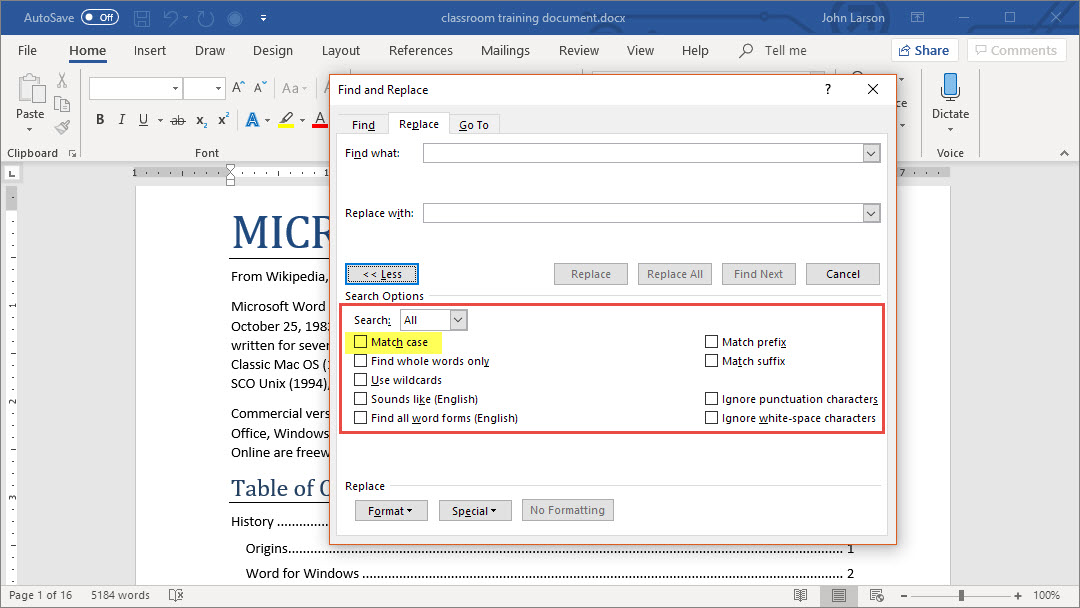Tick the Use wildcards checkbox

tap(360, 380)
